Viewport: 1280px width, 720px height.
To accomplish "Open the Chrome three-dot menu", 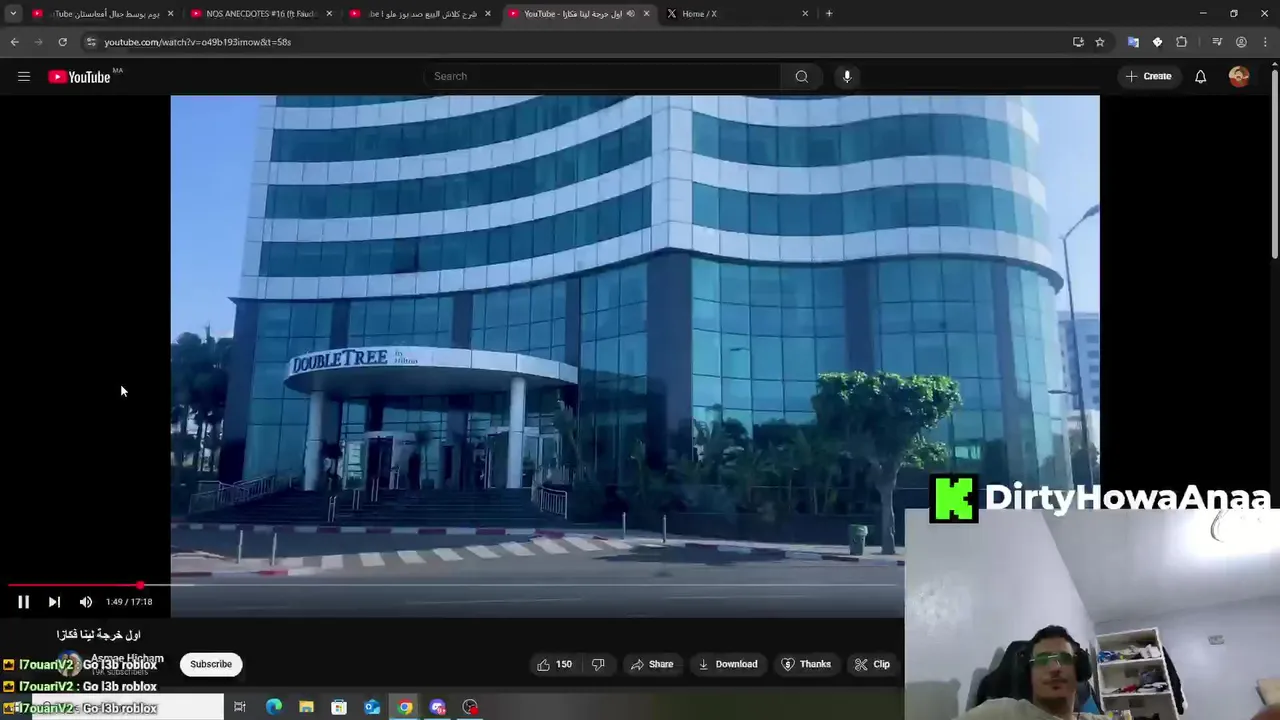I will click(x=1265, y=42).
